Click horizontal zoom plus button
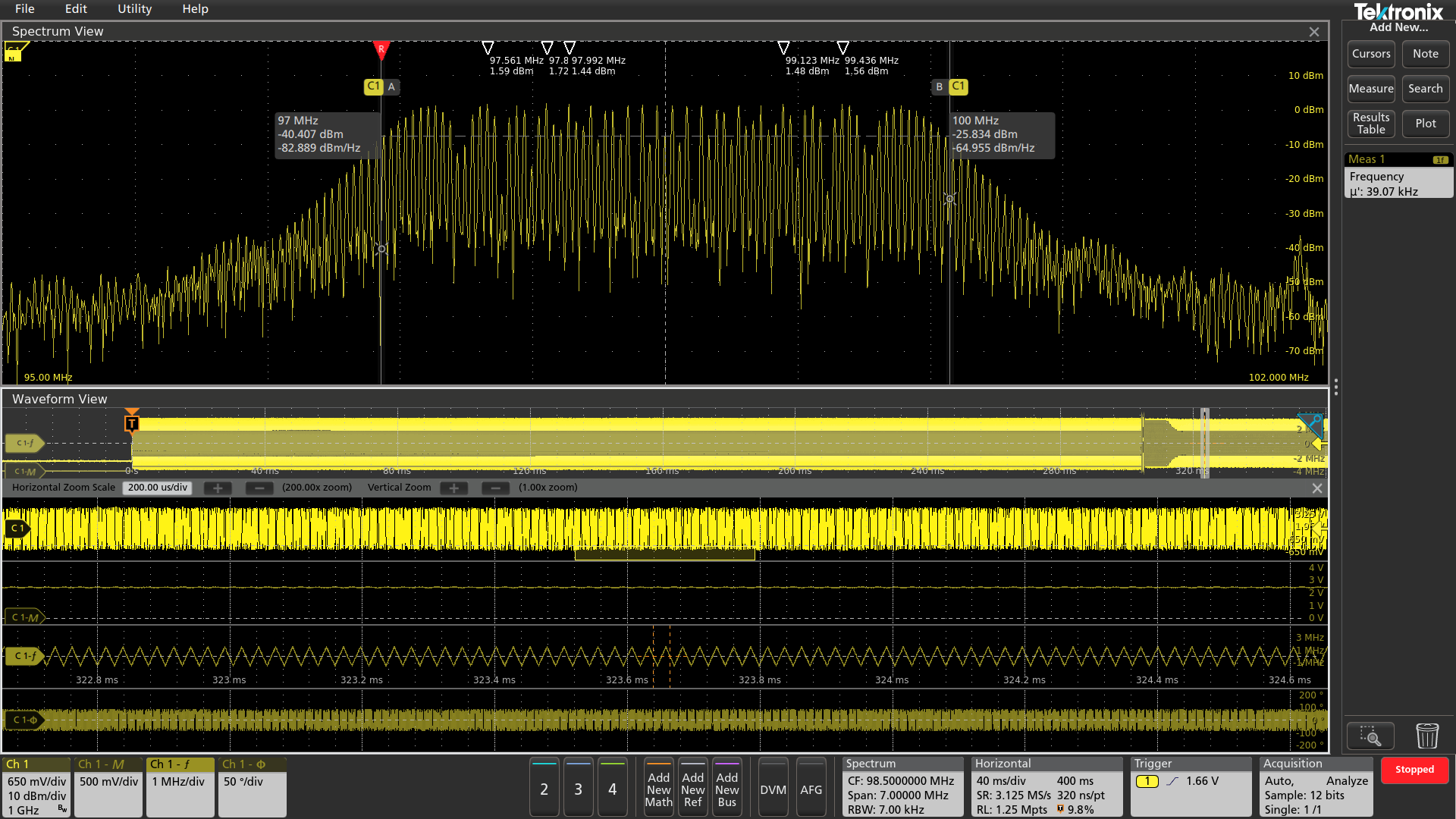This screenshot has width=1456, height=819. (x=218, y=488)
